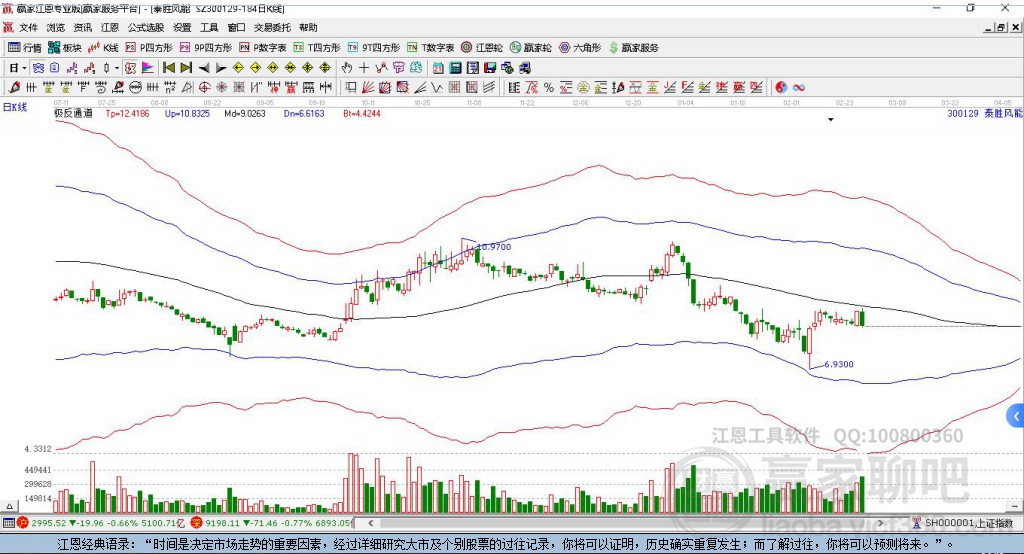Open the T数字表 tool

coord(430,48)
